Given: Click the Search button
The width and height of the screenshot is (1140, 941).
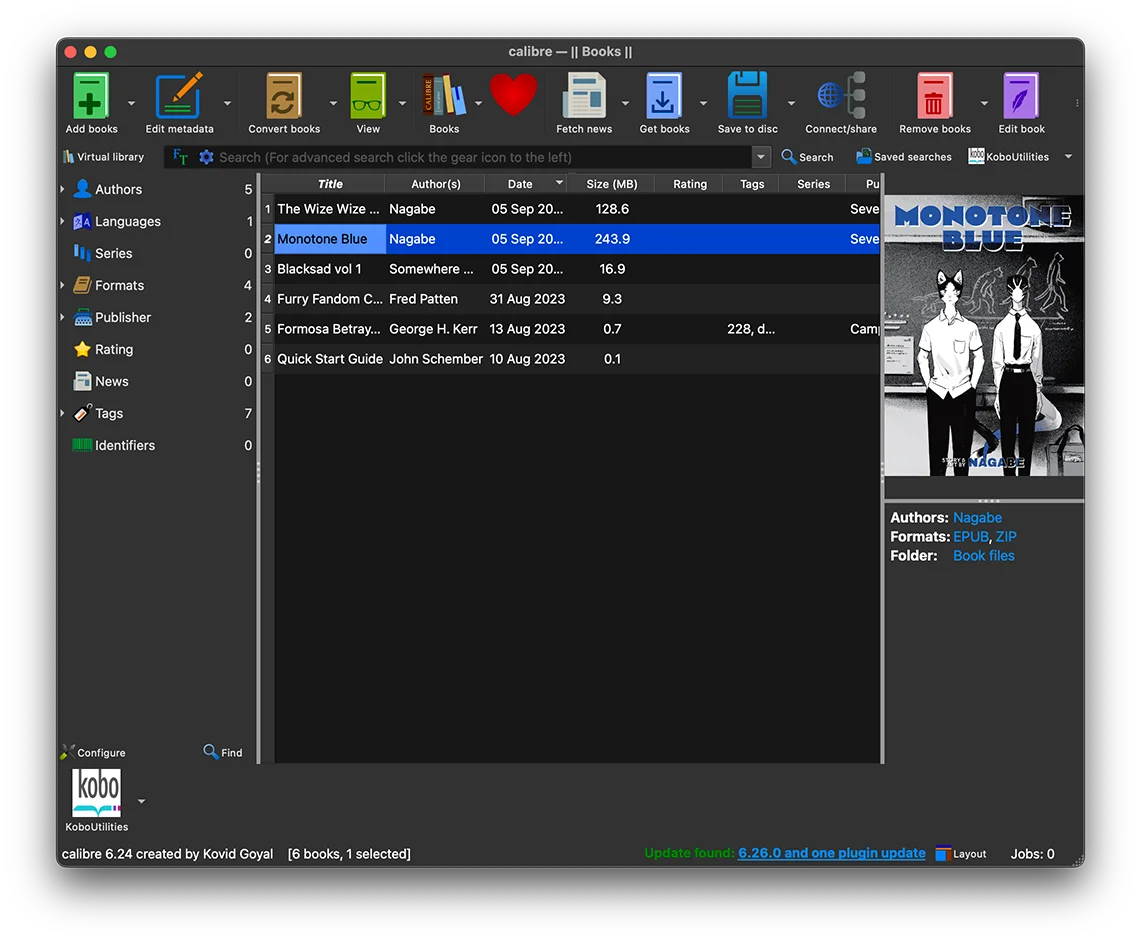Looking at the screenshot, I should coord(807,157).
